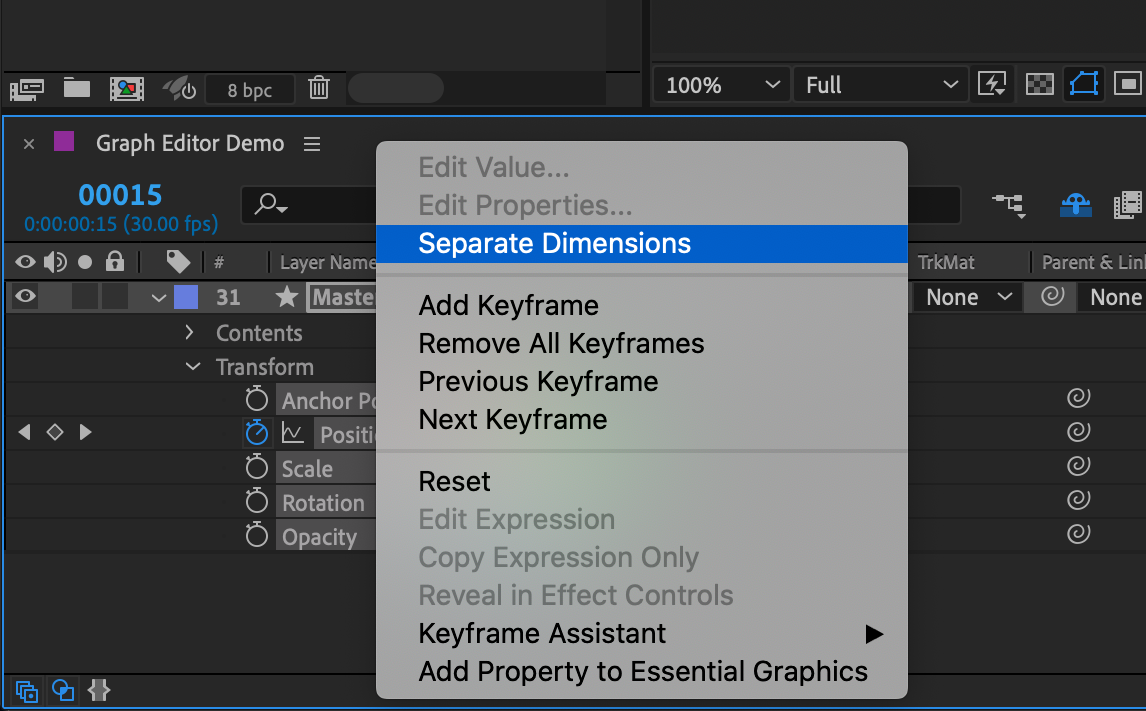Hide layer 31 with the eye toggle
This screenshot has width=1146, height=711.
26,297
